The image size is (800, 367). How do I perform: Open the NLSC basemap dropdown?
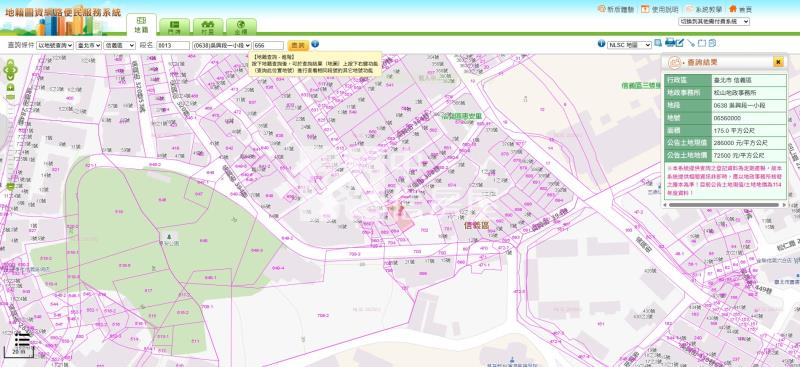(x=629, y=45)
